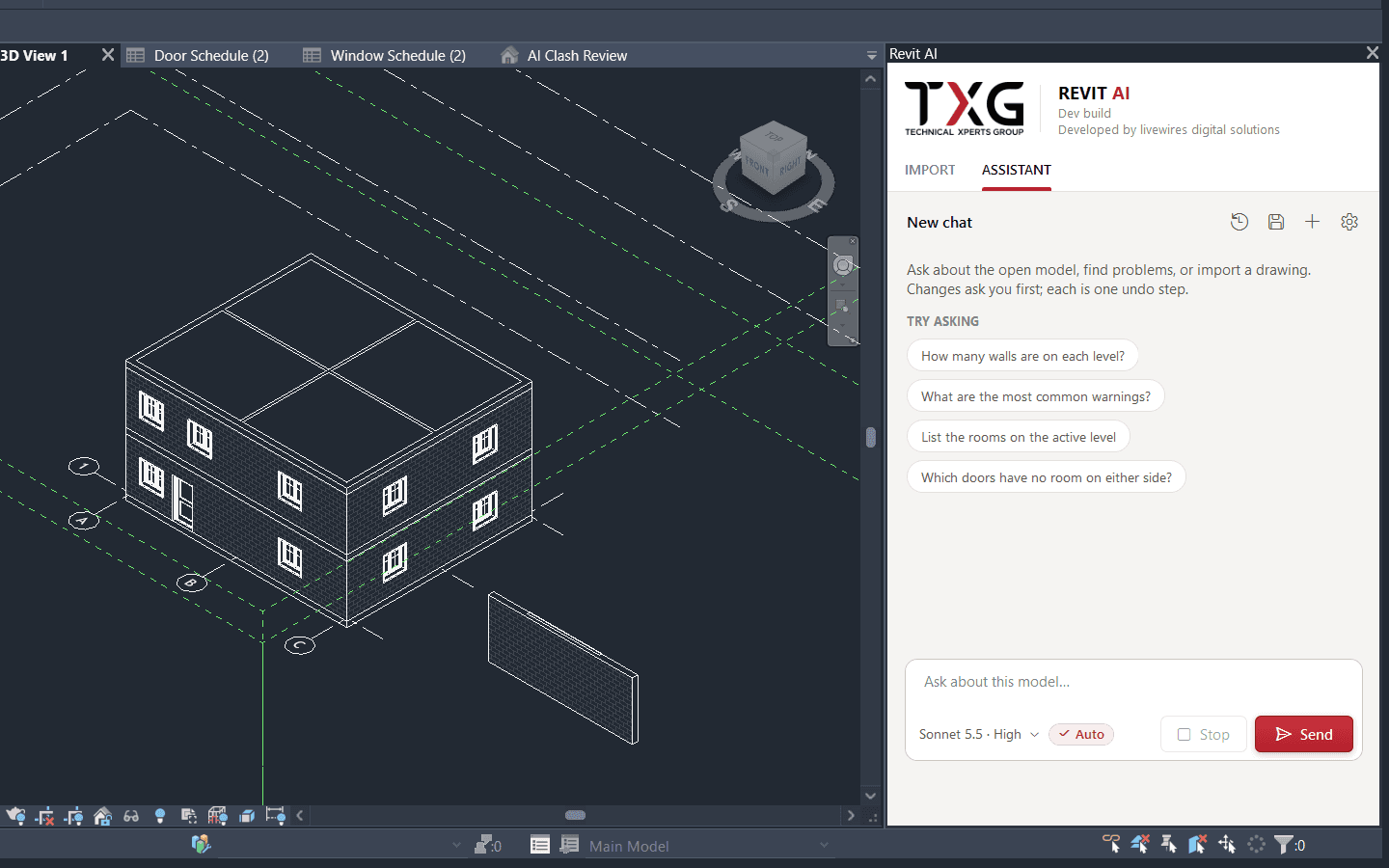Open Revit AI settings gear icon
Image resolution: width=1389 pixels, height=868 pixels.
1349,222
